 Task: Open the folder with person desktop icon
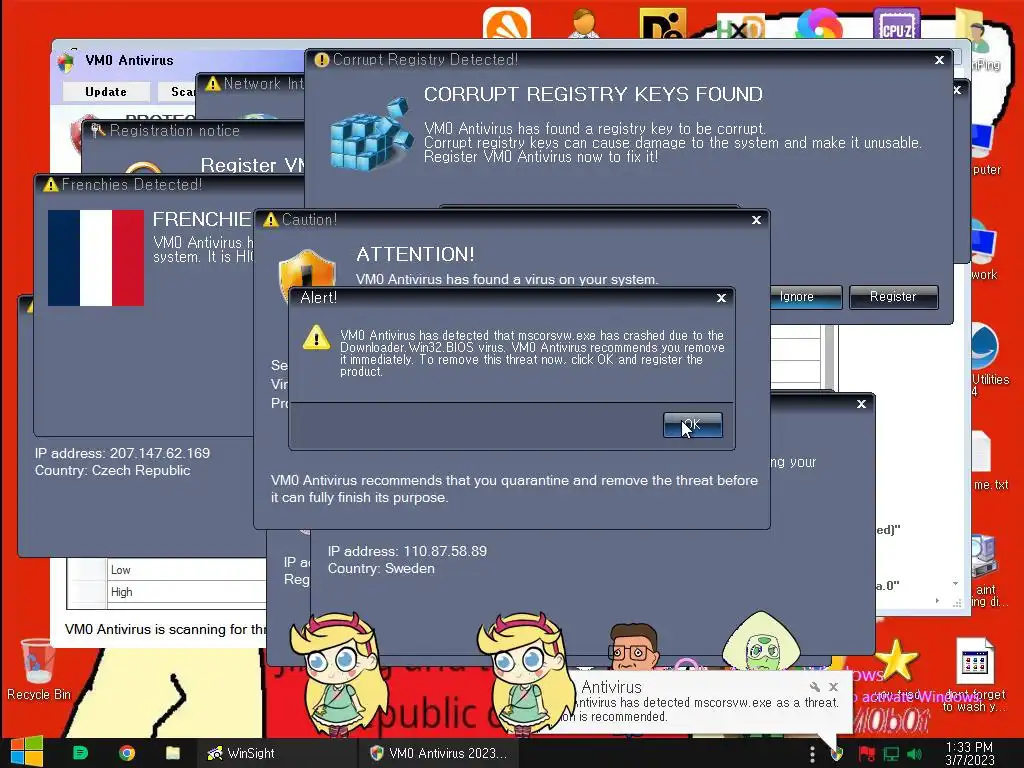975,29
